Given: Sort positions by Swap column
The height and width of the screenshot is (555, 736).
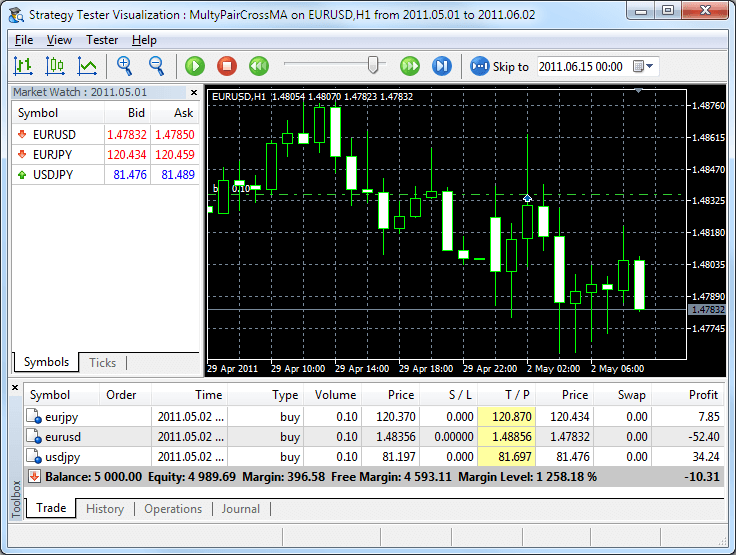Looking at the screenshot, I should coord(622,395).
